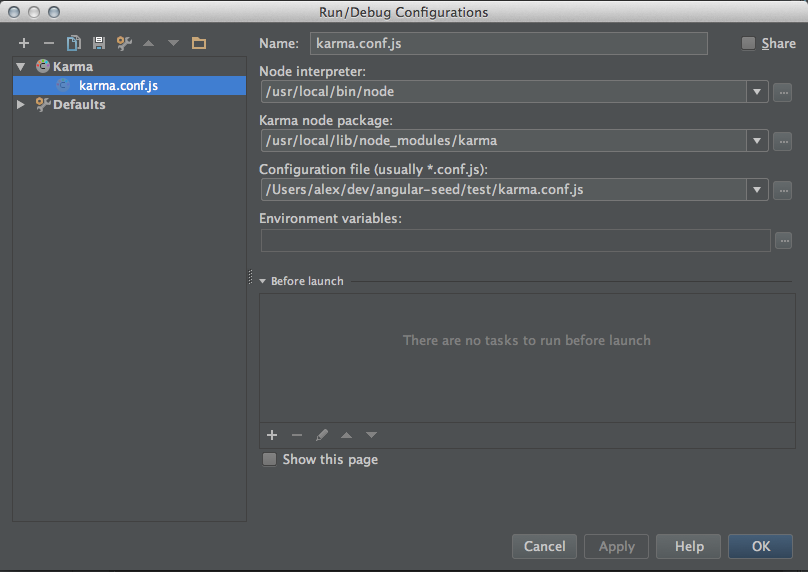Remove before launch task minus icon

pos(297,435)
